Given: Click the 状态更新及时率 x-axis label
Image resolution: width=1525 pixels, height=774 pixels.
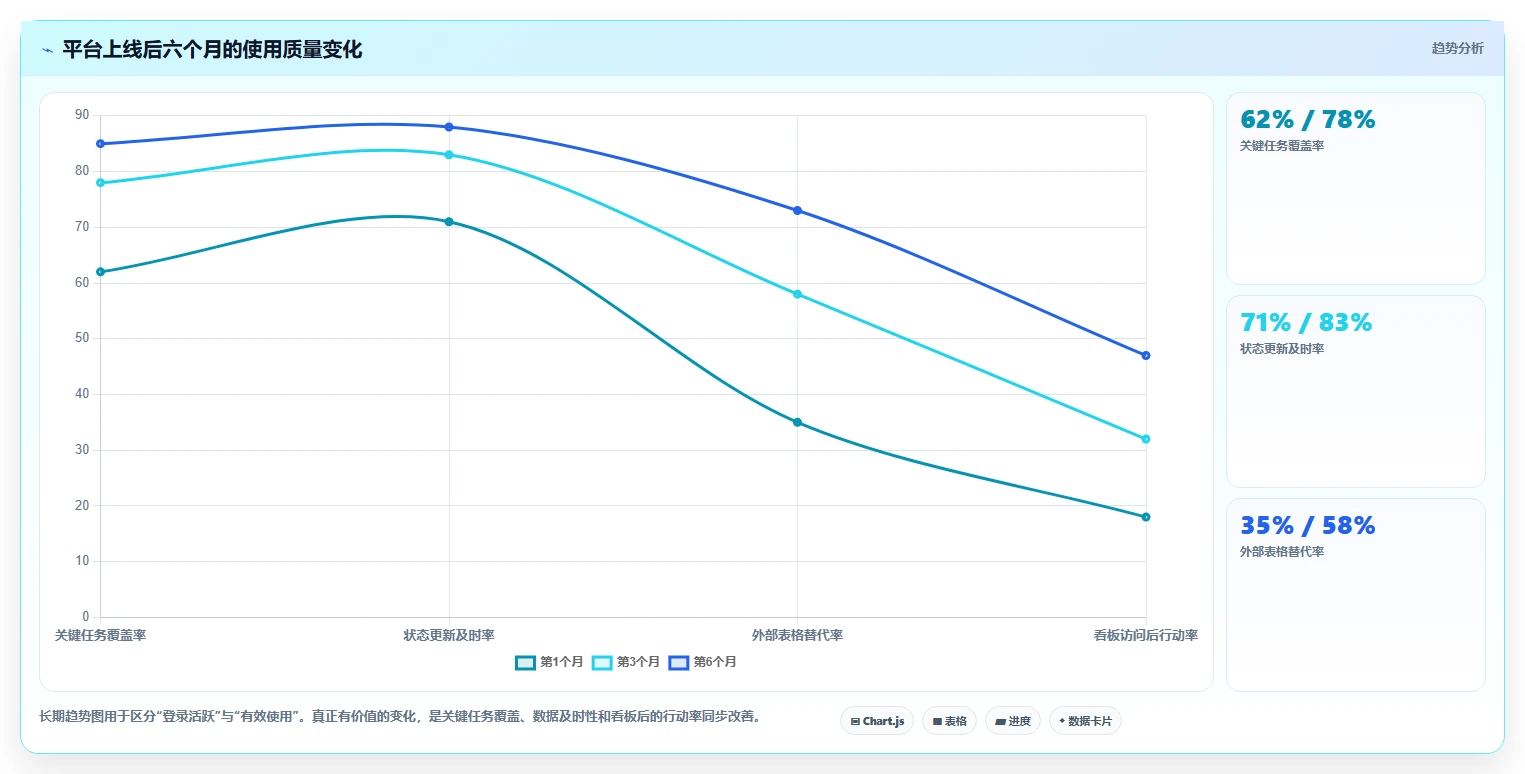Looking at the screenshot, I should click(449, 635).
